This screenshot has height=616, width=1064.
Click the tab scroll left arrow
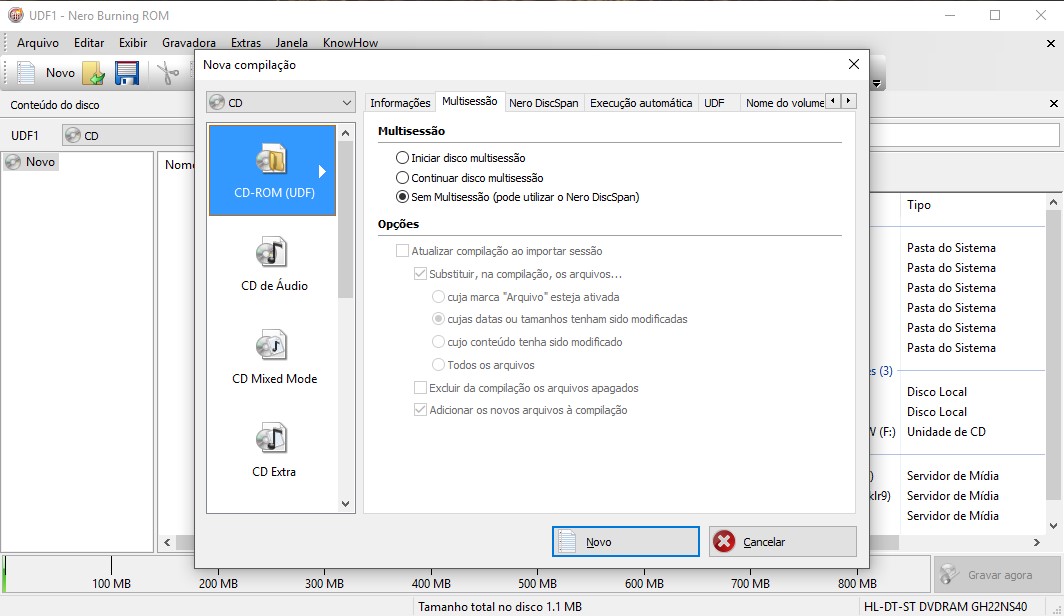pyautogui.click(x=833, y=101)
